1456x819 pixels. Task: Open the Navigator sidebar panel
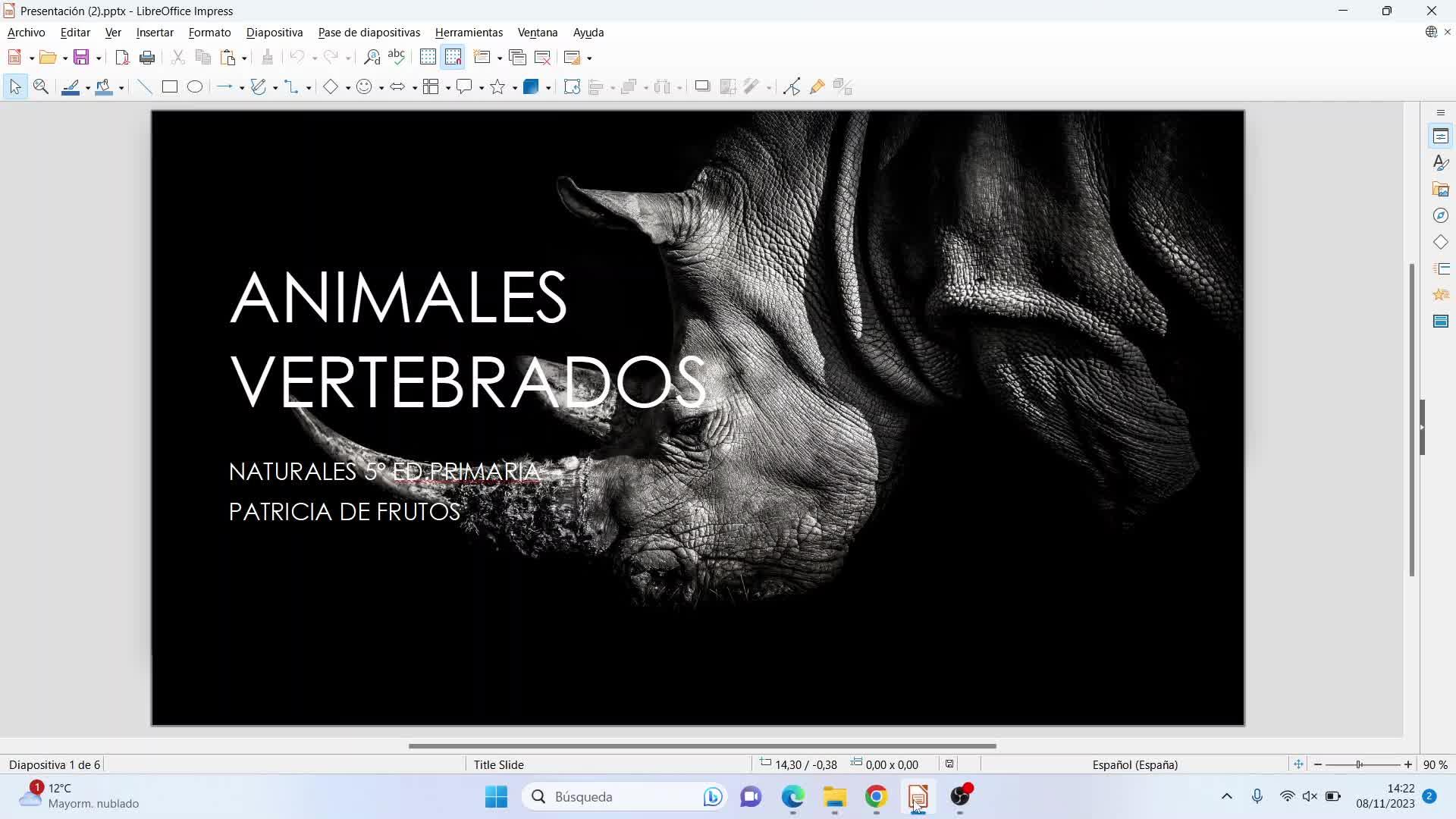click(x=1441, y=216)
